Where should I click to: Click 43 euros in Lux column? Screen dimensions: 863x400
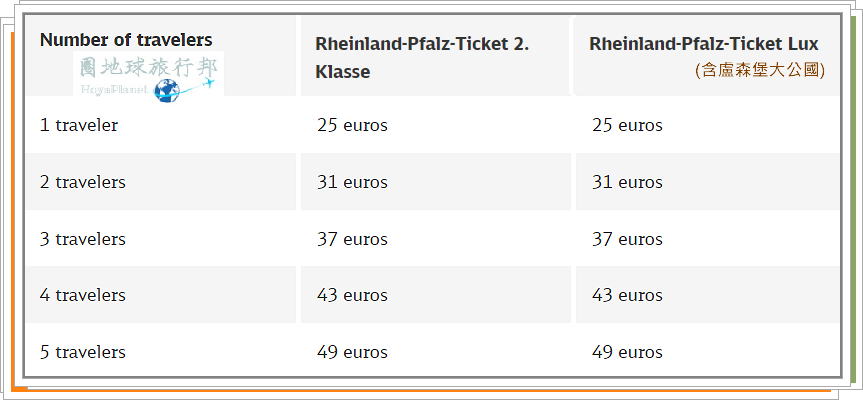(627, 295)
